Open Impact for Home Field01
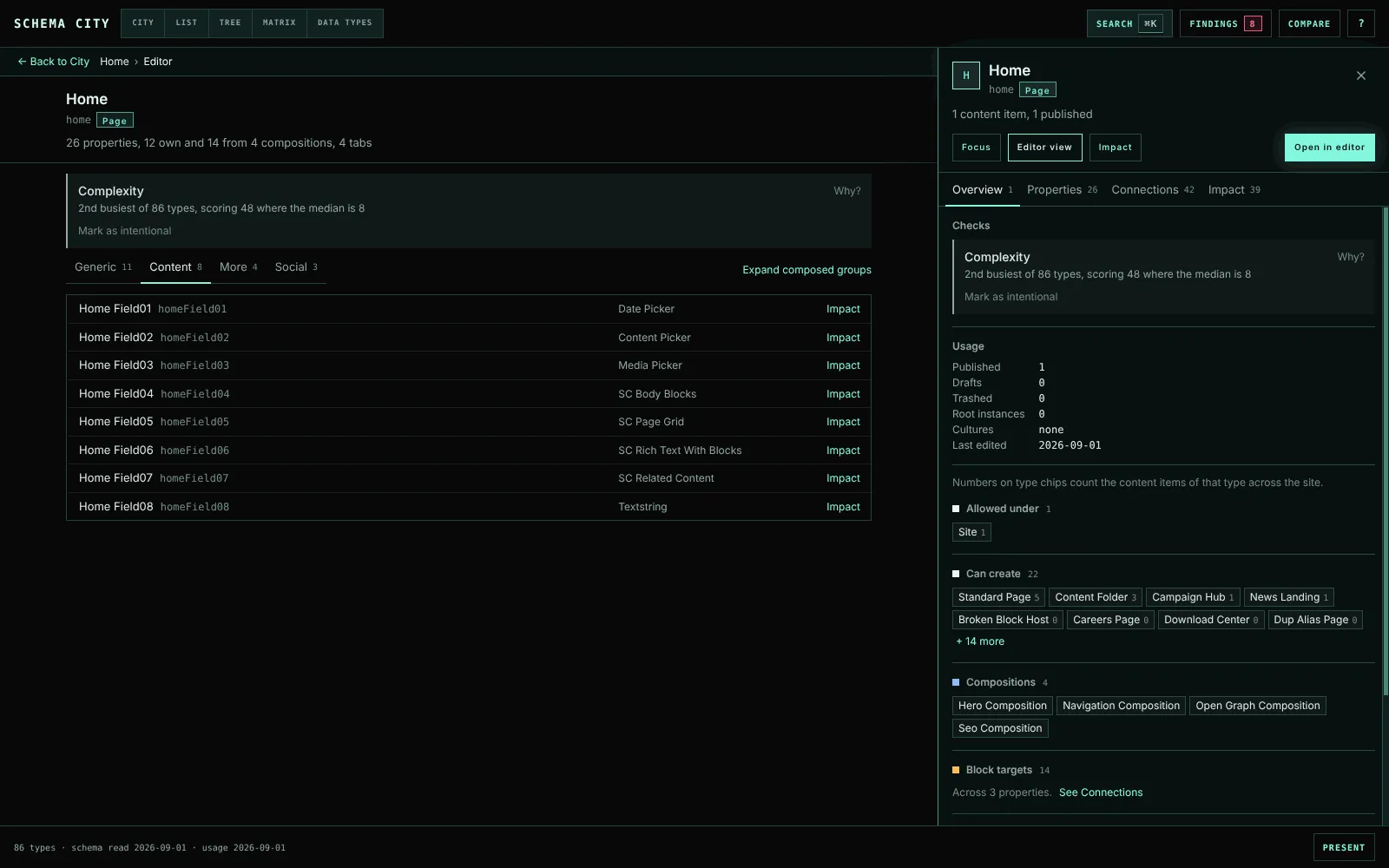 click(843, 309)
